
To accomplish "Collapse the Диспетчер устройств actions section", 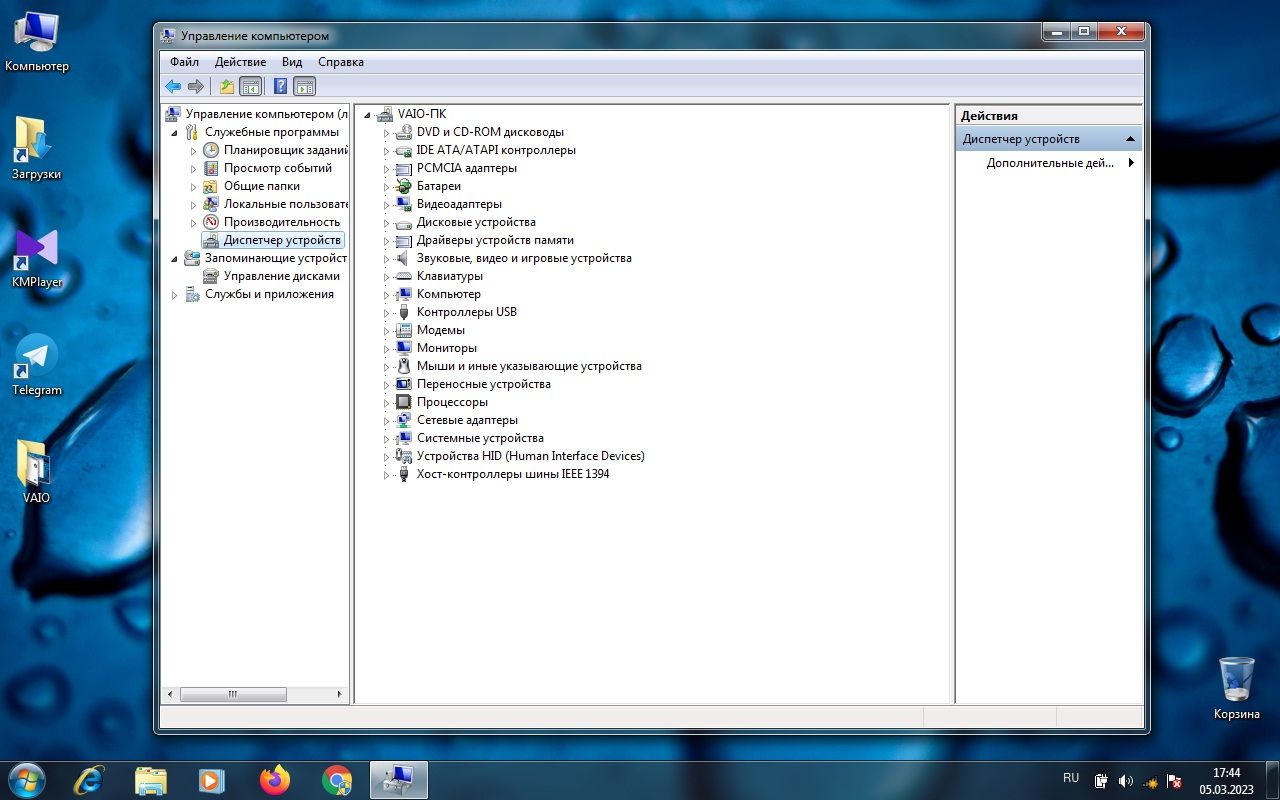I will click(x=1130, y=139).
